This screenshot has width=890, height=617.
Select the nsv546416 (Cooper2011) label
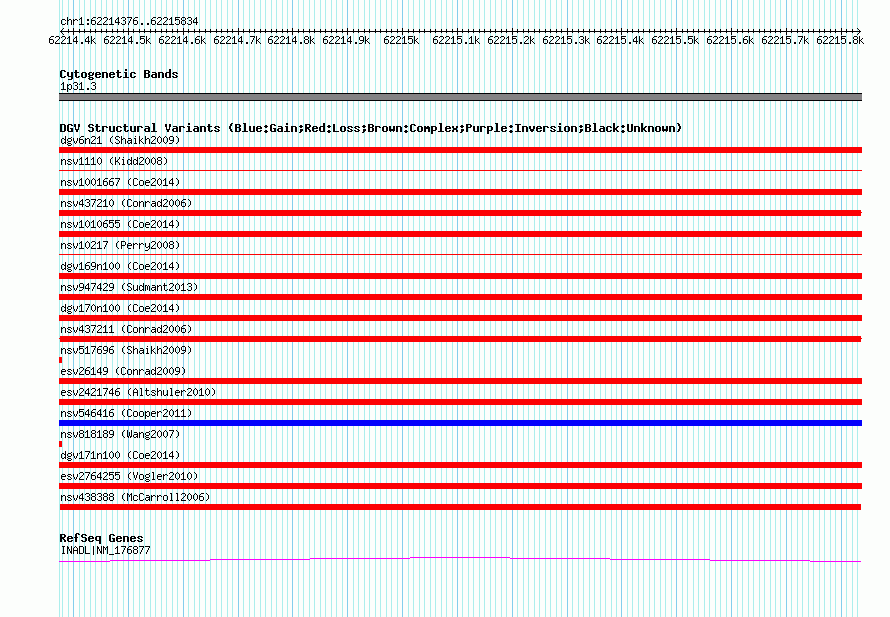[126, 413]
